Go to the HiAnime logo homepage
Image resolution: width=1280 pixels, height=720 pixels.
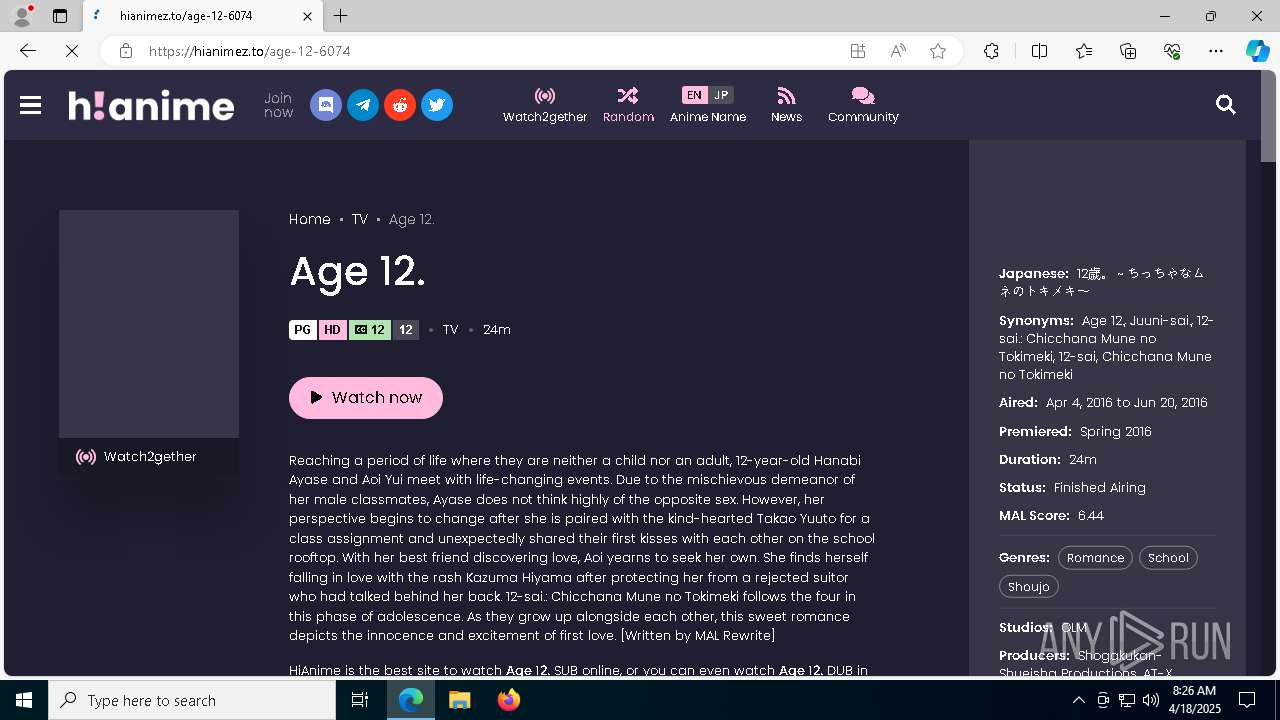pos(151,105)
